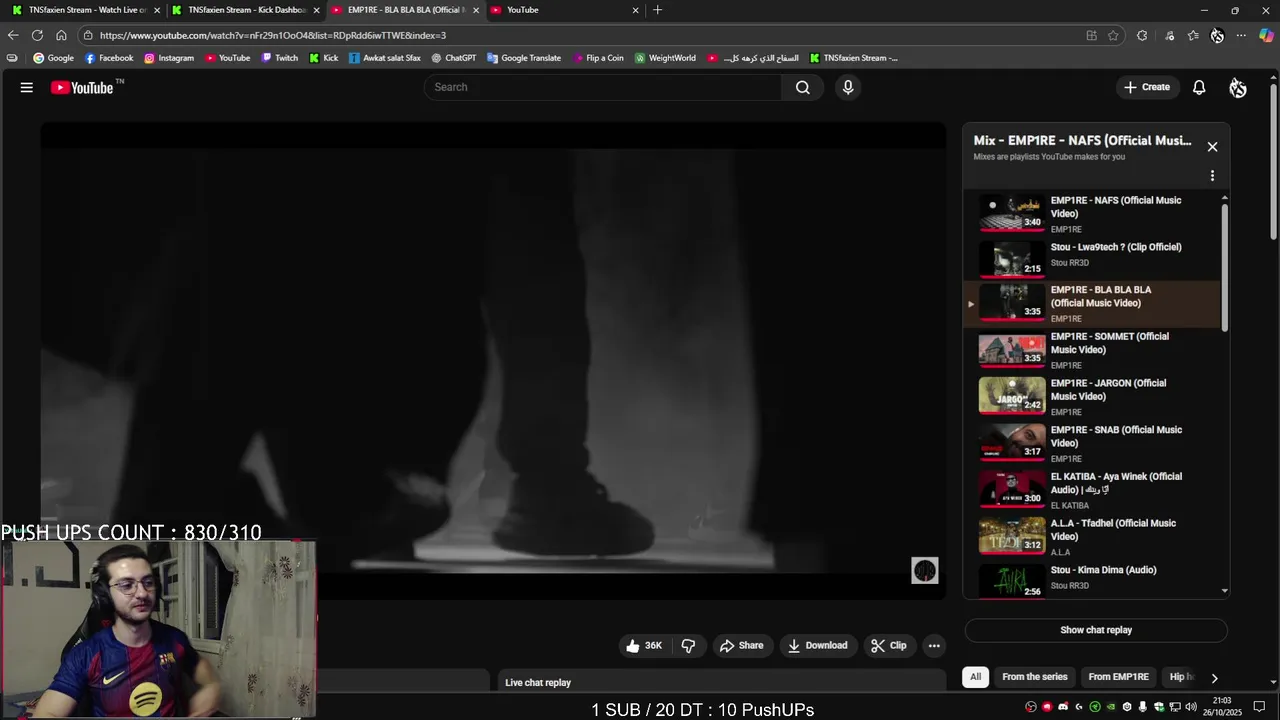Screen dimensions: 1280x720
Task: Open Mix playlist options menu
Action: (1212, 176)
